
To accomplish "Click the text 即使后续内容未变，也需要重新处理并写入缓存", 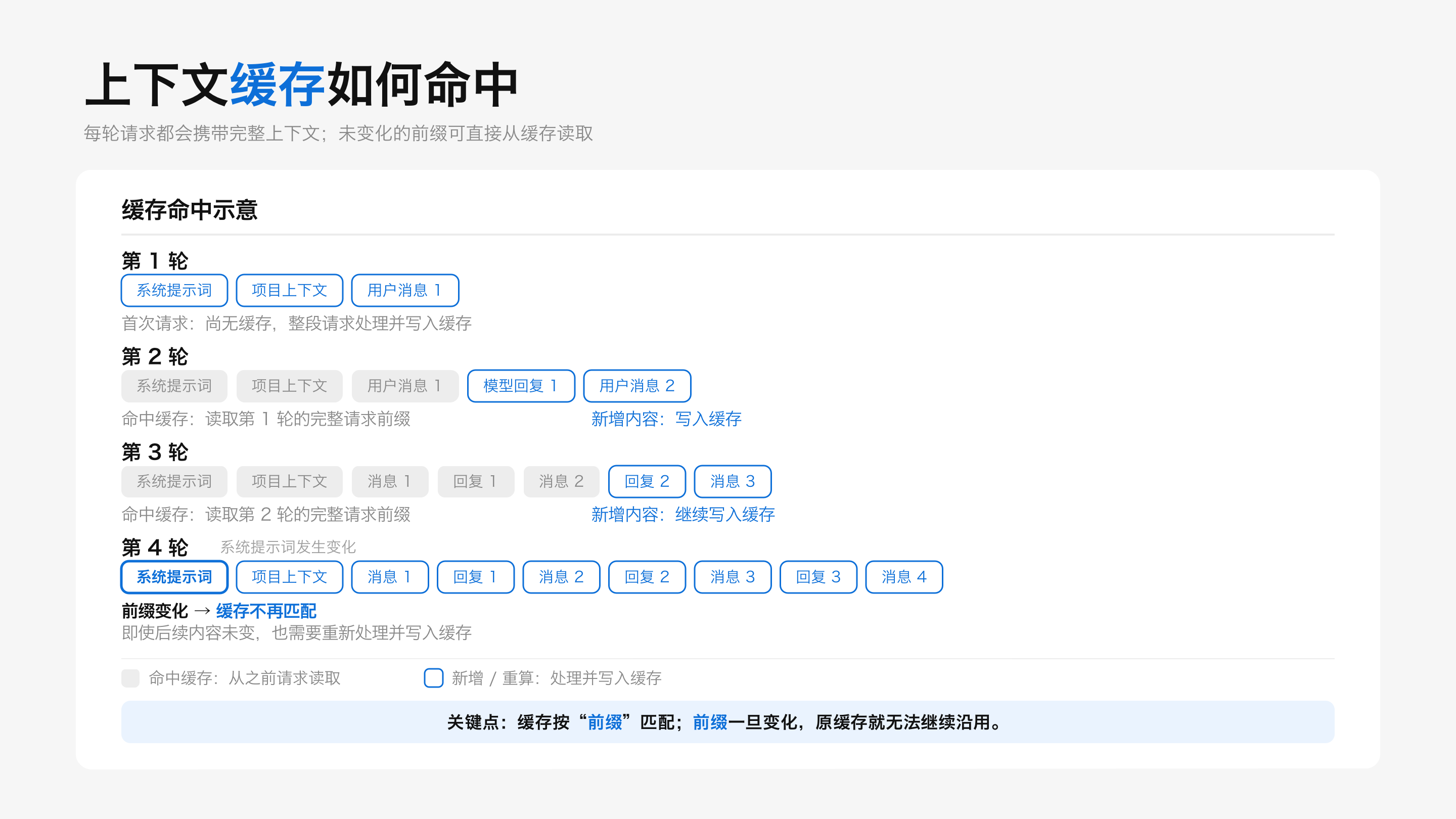I will 297,632.
